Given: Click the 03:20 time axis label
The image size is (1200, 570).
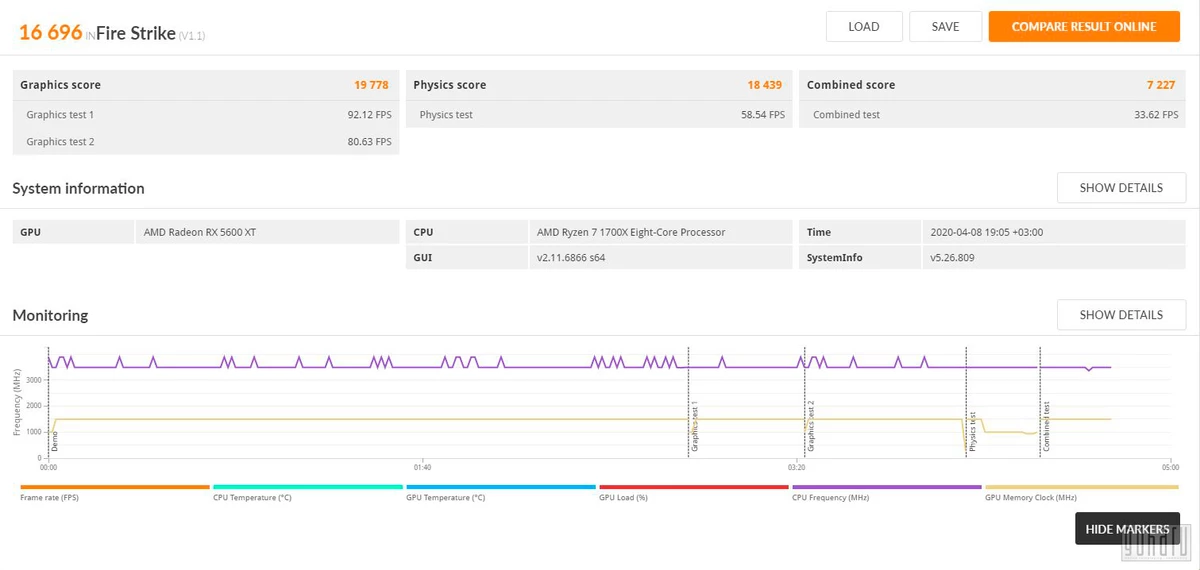Looking at the screenshot, I should click(796, 467).
